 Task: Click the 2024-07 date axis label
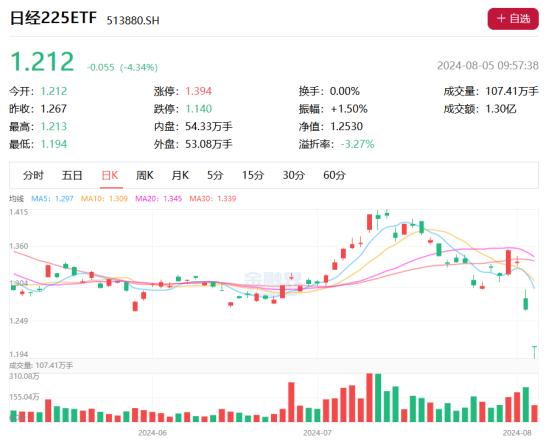[317, 433]
